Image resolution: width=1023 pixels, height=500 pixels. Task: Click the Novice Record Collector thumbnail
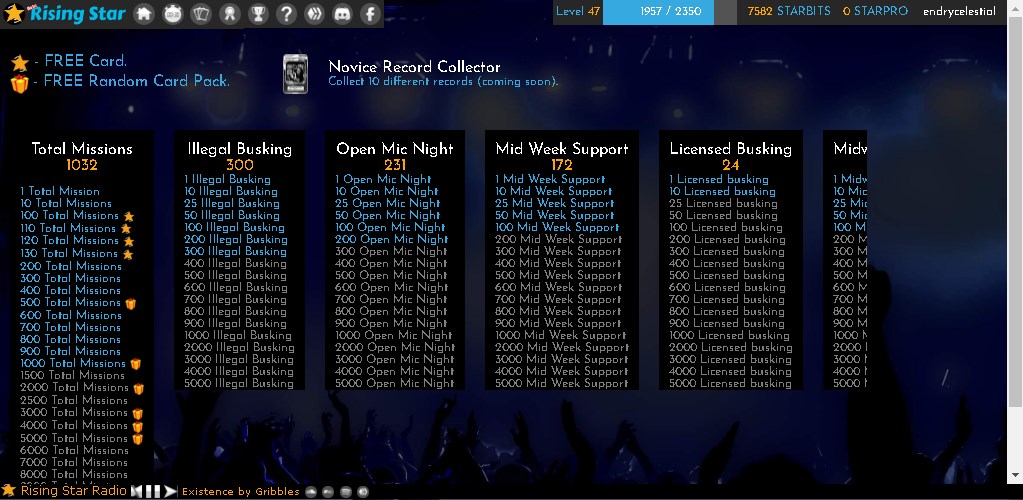(295, 74)
